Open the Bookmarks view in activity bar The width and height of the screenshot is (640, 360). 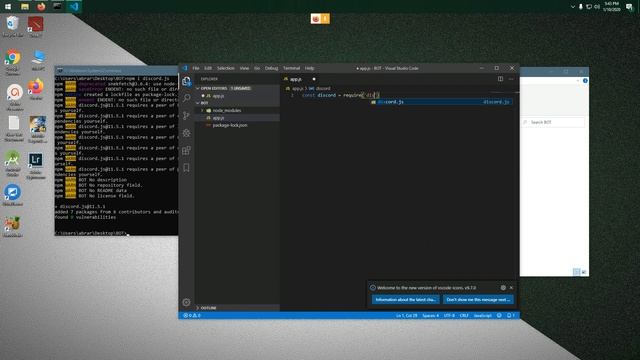(187, 168)
